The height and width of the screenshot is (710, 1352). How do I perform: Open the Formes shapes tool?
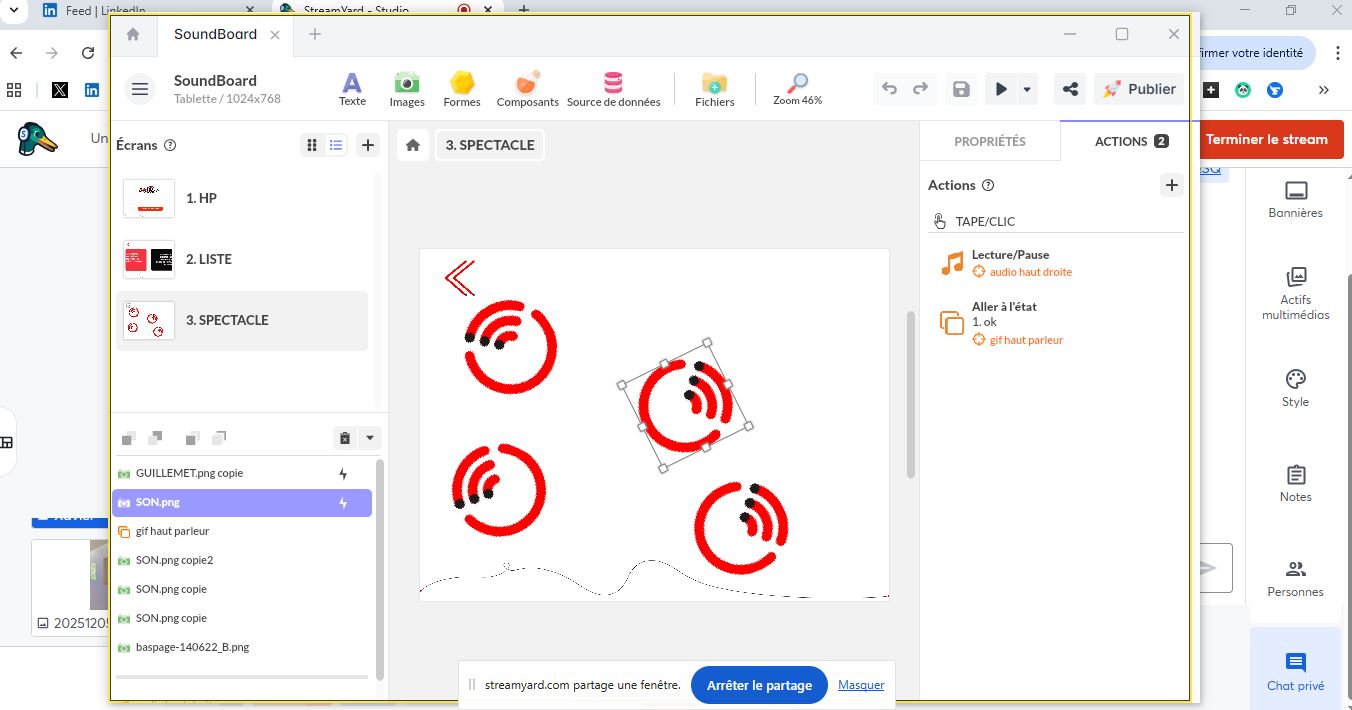coord(461,88)
